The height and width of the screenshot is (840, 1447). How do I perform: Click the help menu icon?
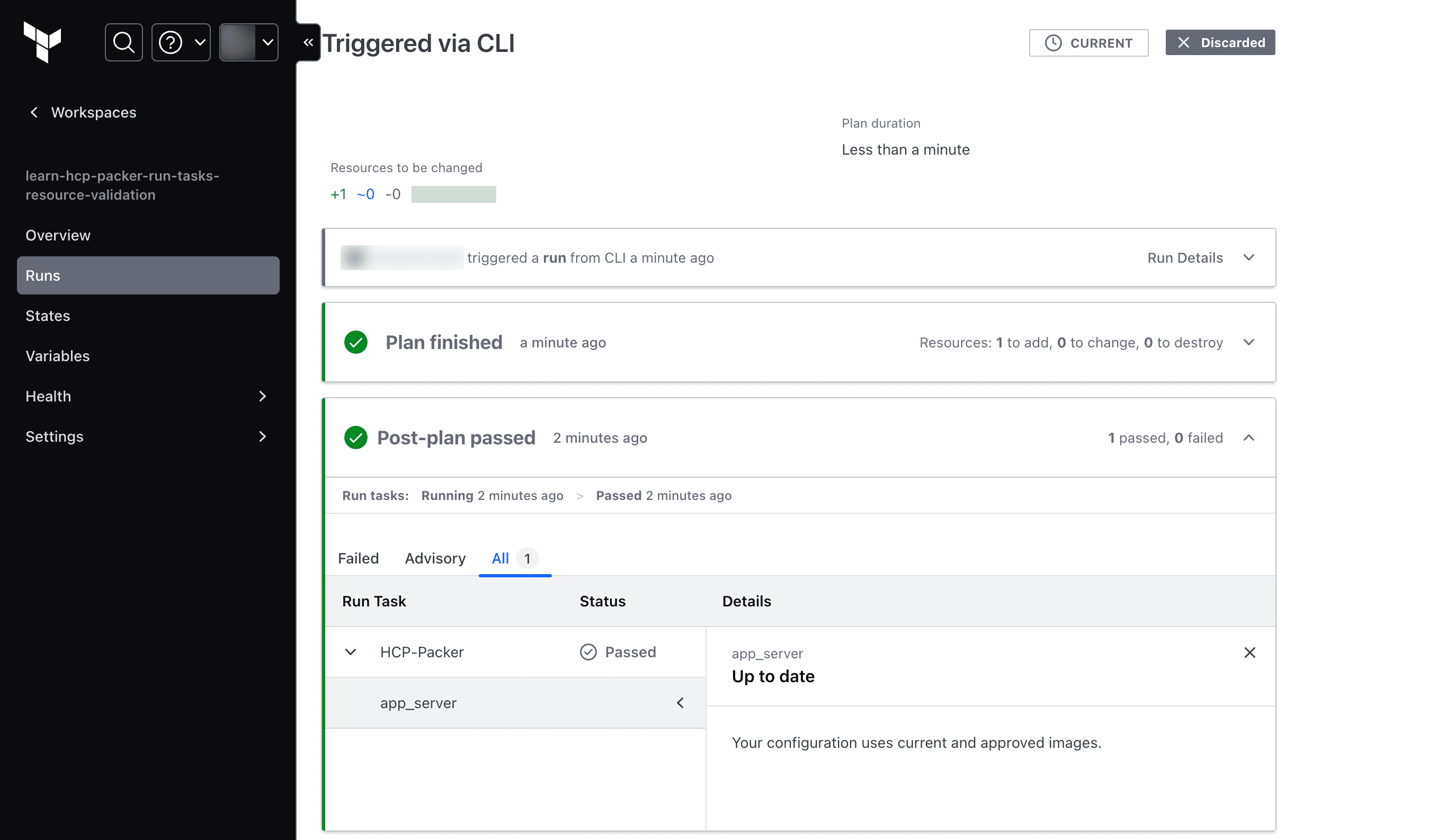pos(180,42)
